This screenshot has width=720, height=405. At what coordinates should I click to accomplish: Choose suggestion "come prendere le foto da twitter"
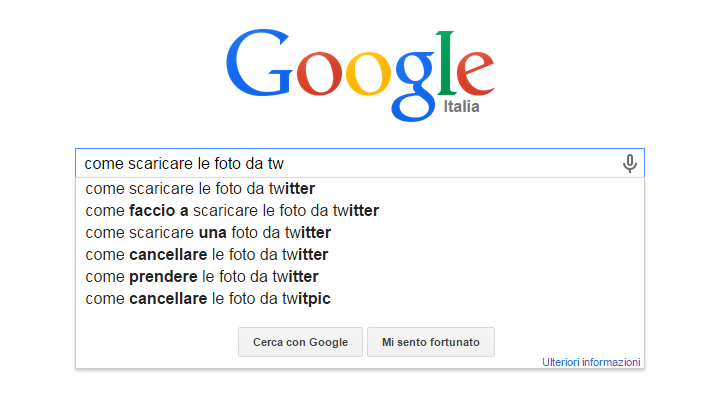point(201,276)
